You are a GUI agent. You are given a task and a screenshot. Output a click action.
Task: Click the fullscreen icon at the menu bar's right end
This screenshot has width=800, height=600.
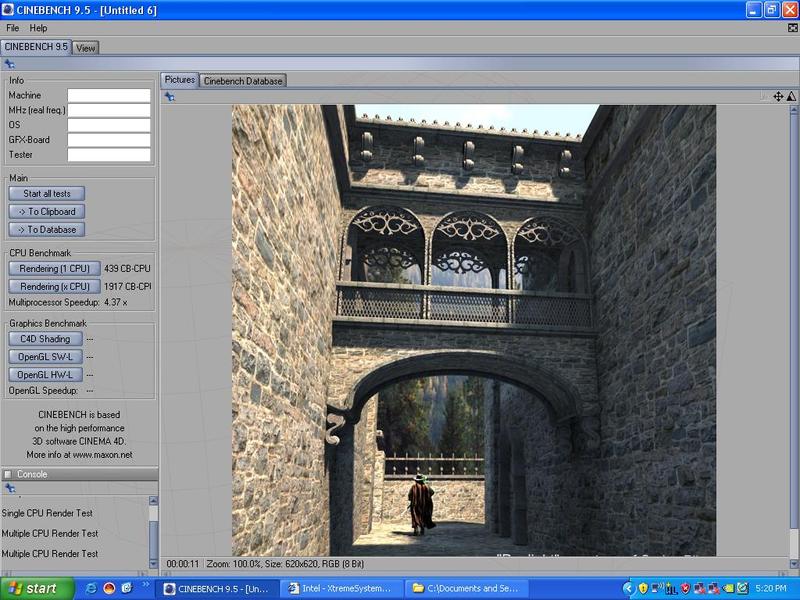[x=792, y=28]
